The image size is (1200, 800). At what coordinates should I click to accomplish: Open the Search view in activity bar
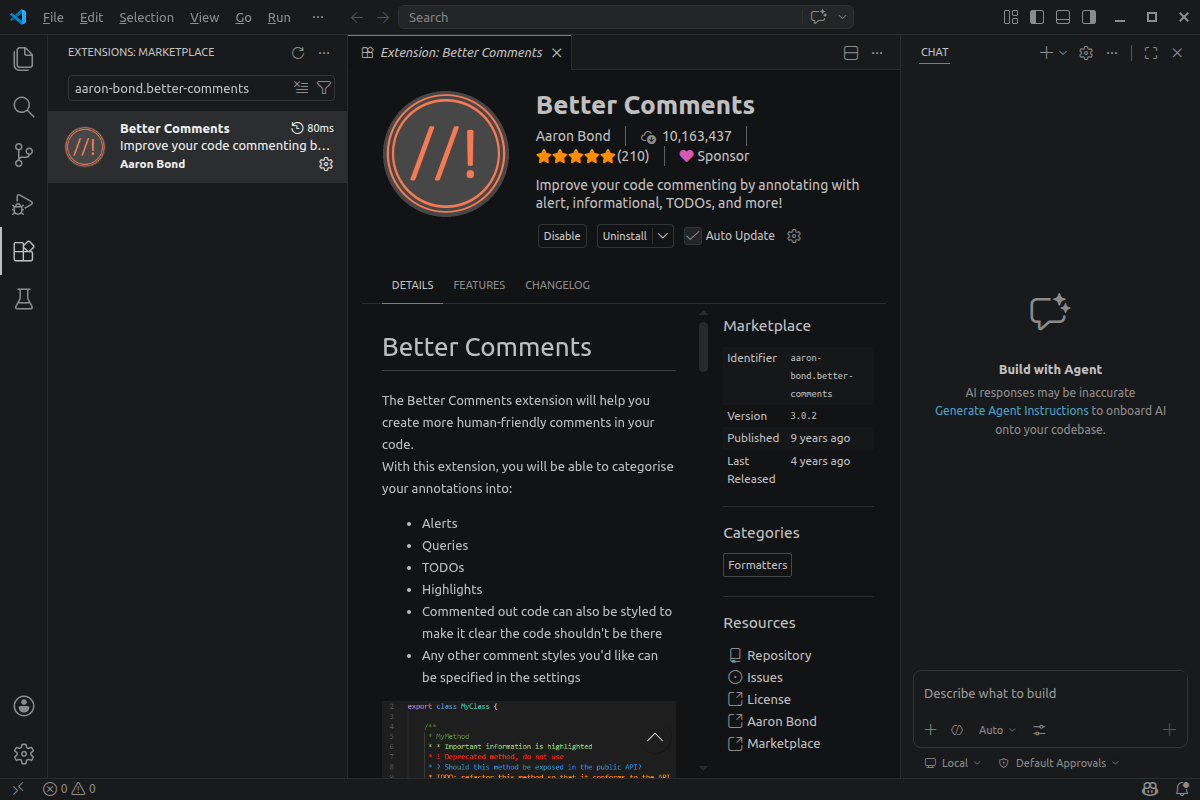[x=23, y=107]
